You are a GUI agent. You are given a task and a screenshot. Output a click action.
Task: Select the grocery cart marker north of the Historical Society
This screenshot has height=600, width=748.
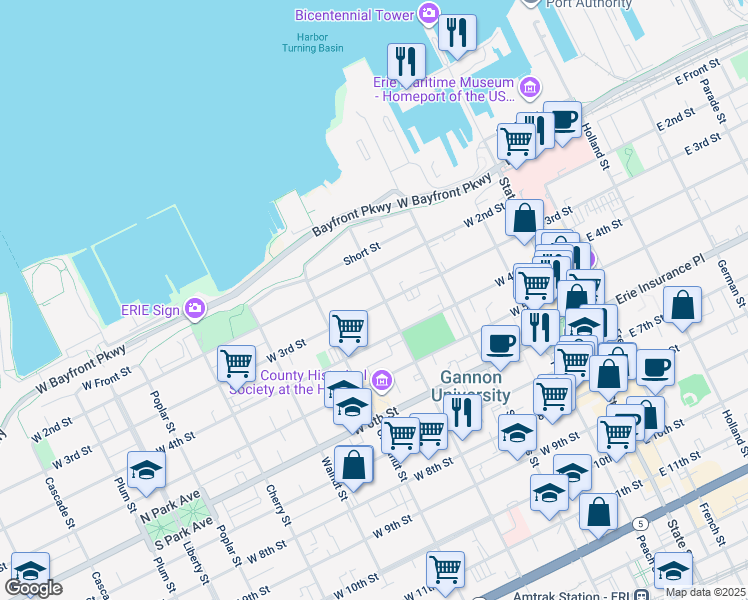click(348, 327)
